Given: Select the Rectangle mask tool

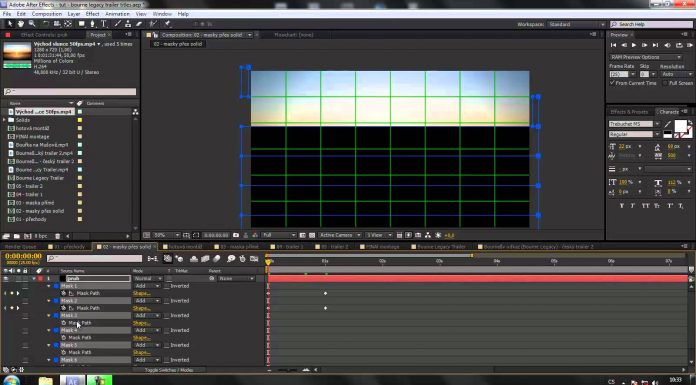Looking at the screenshot, I should click(82, 24).
